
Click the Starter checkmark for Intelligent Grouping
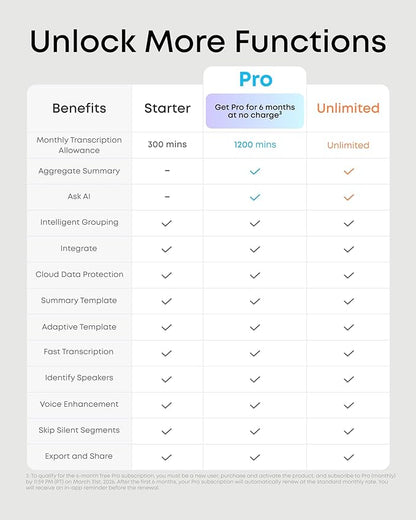(x=167, y=223)
